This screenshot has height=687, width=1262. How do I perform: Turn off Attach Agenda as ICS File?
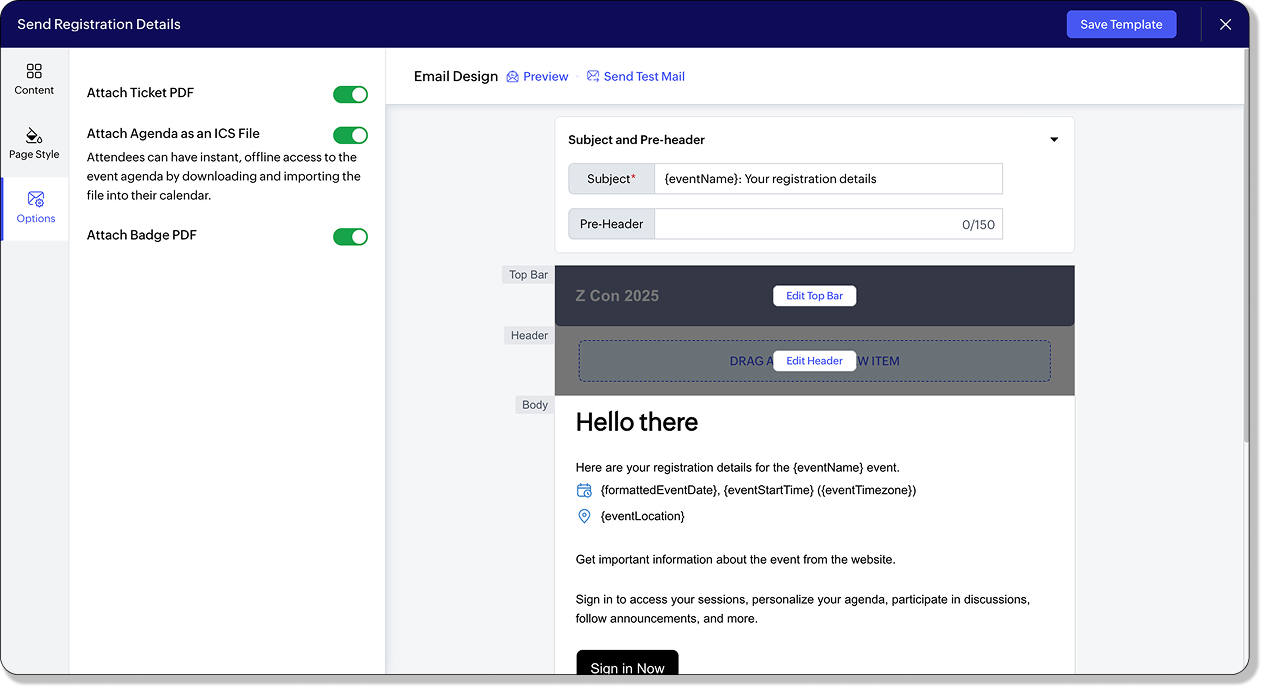pos(351,135)
